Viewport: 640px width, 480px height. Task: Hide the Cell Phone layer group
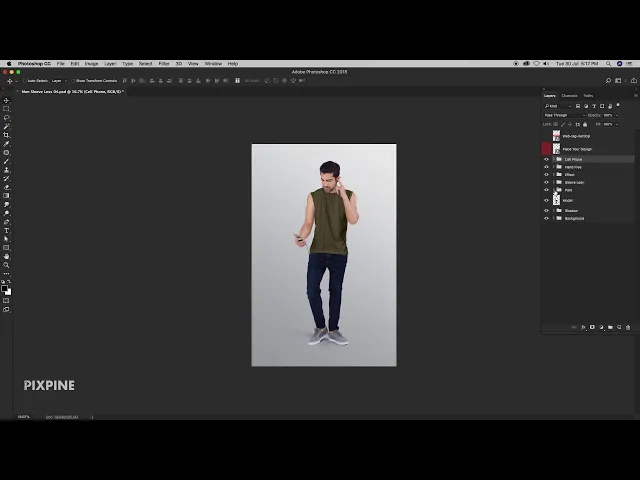546,159
